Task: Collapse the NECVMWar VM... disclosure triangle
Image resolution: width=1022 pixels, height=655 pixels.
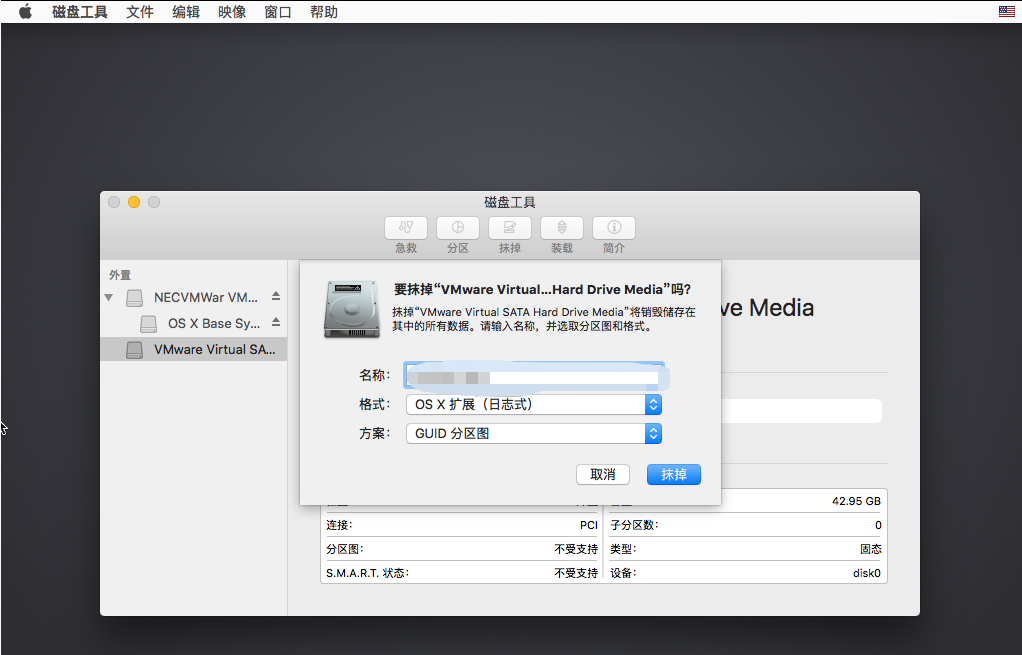Action: pos(109,297)
